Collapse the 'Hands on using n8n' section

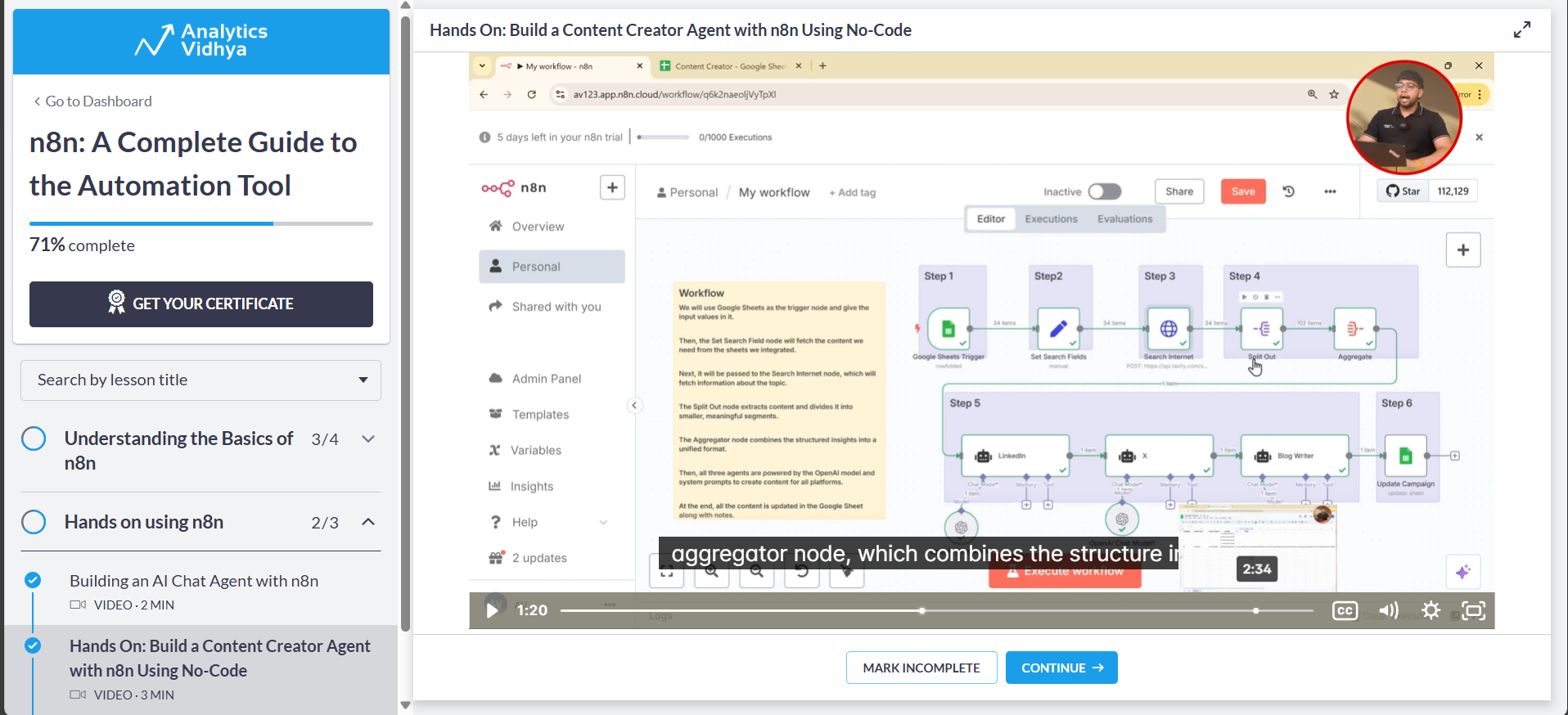click(x=367, y=522)
